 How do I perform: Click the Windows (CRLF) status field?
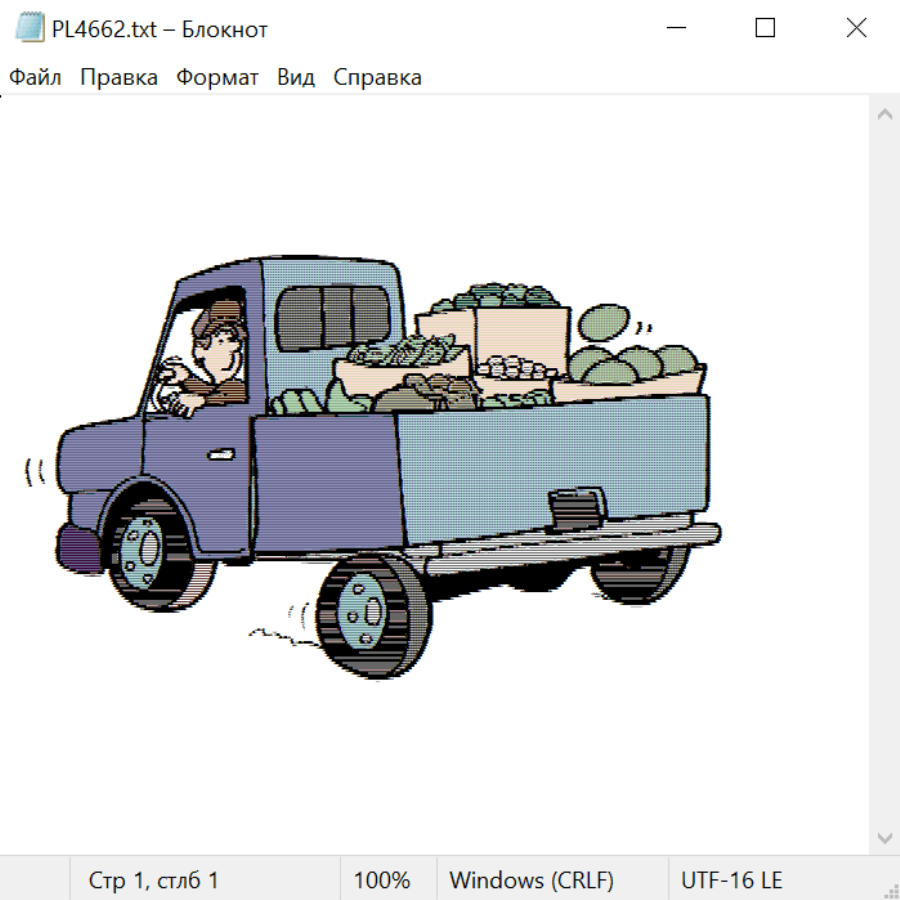coord(531,881)
